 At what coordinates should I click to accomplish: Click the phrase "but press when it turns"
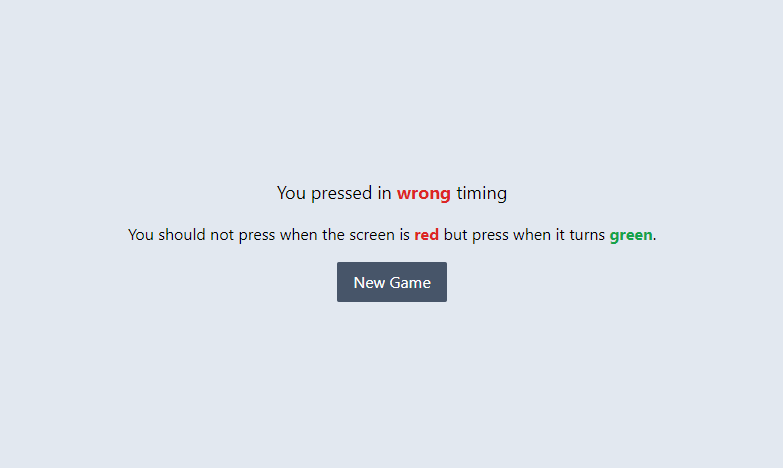pyautogui.click(x=524, y=235)
